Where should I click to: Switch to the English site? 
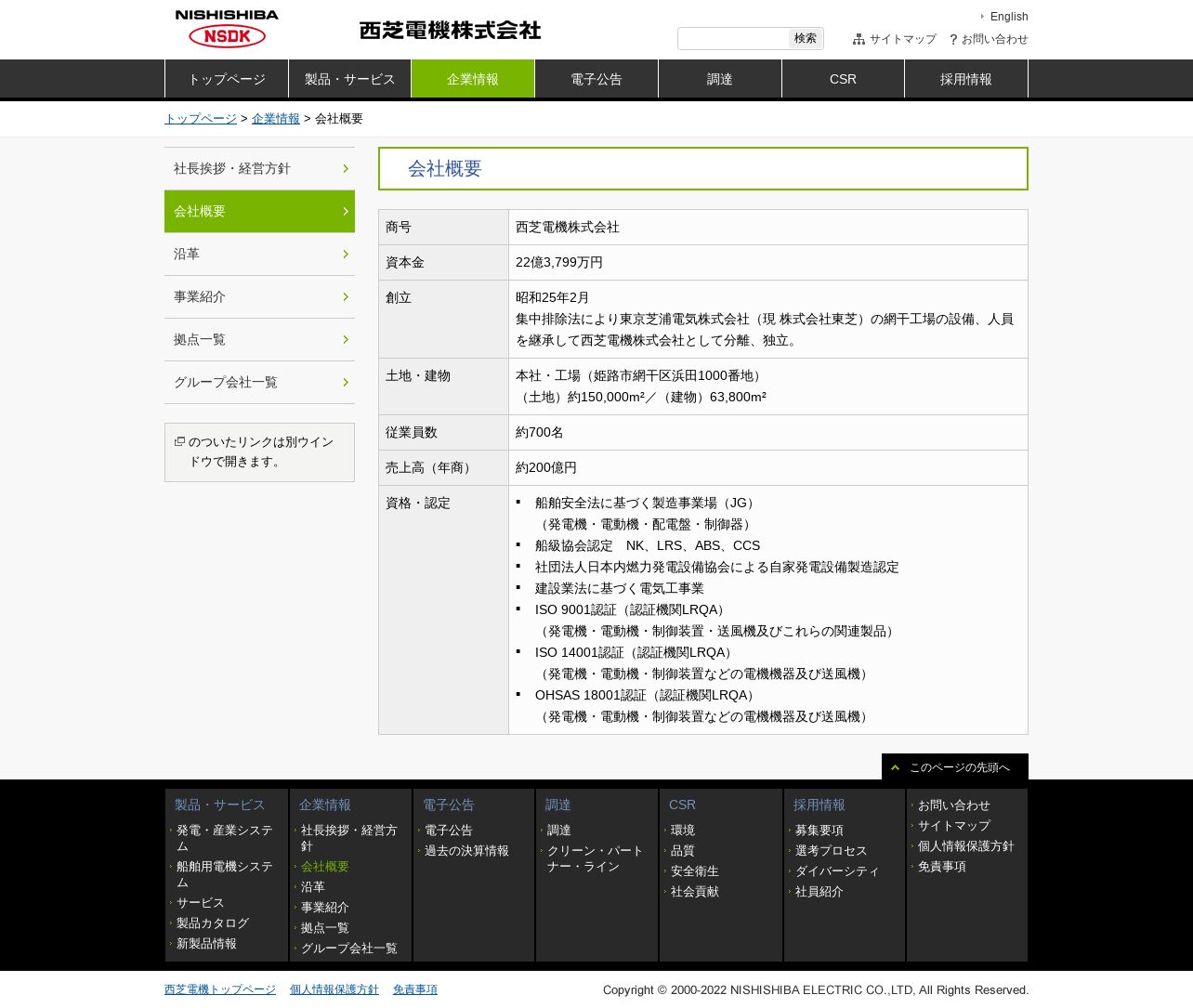[x=1009, y=17]
